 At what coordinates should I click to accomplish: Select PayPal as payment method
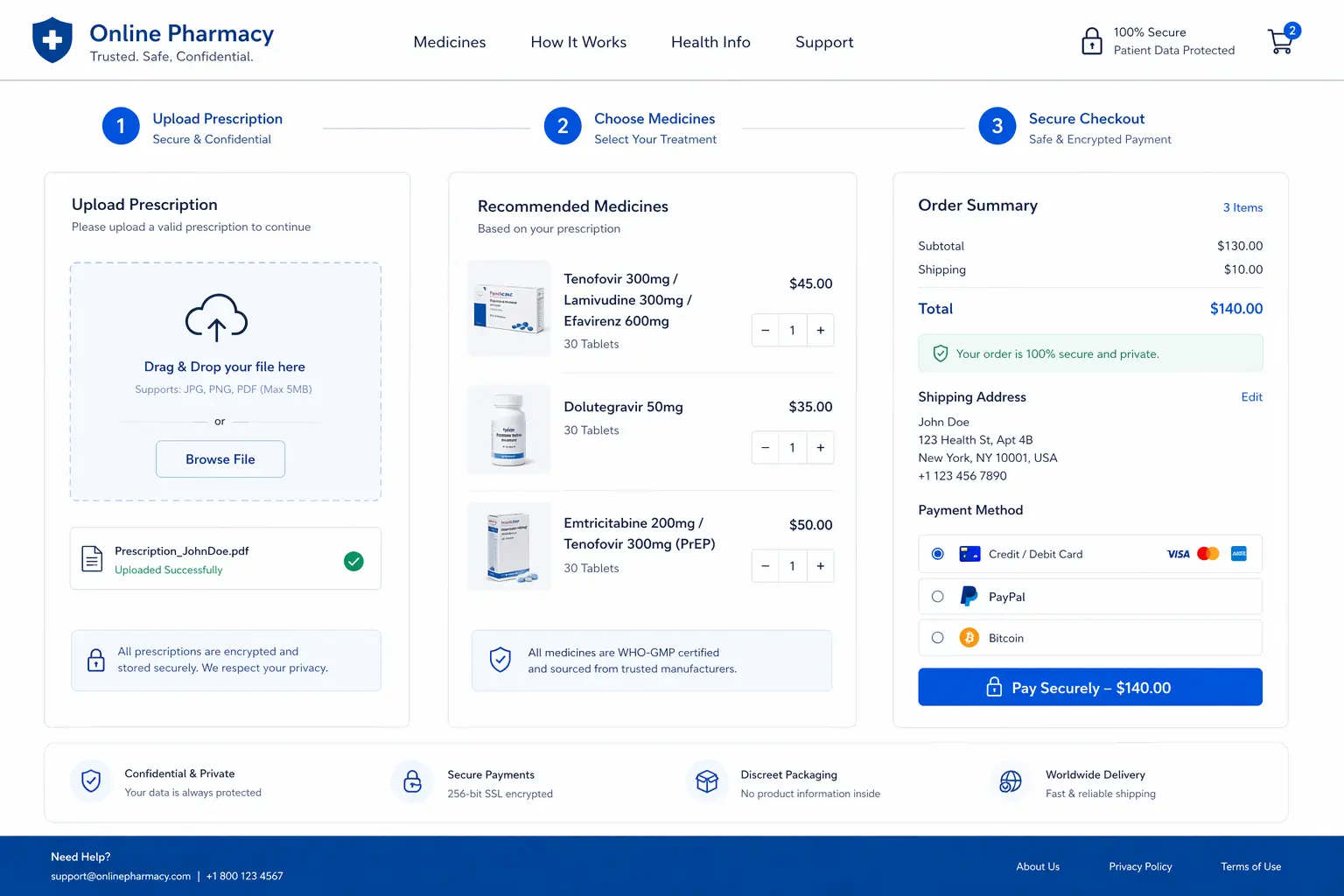938,597
